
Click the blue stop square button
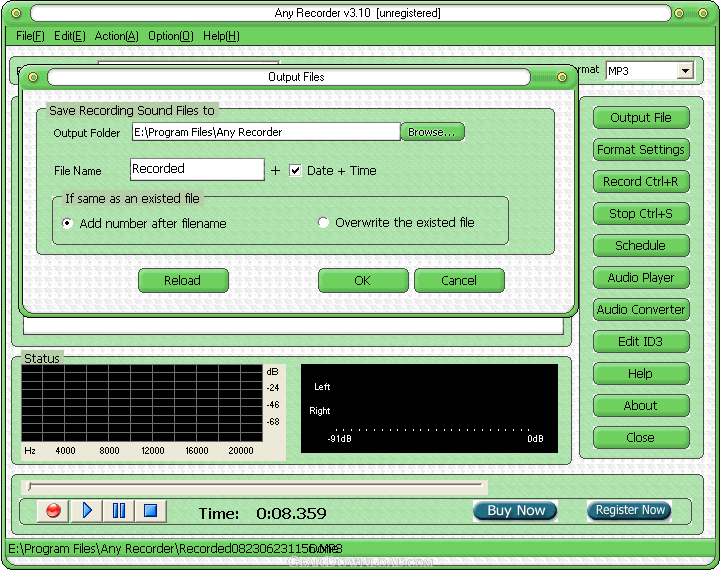151,511
